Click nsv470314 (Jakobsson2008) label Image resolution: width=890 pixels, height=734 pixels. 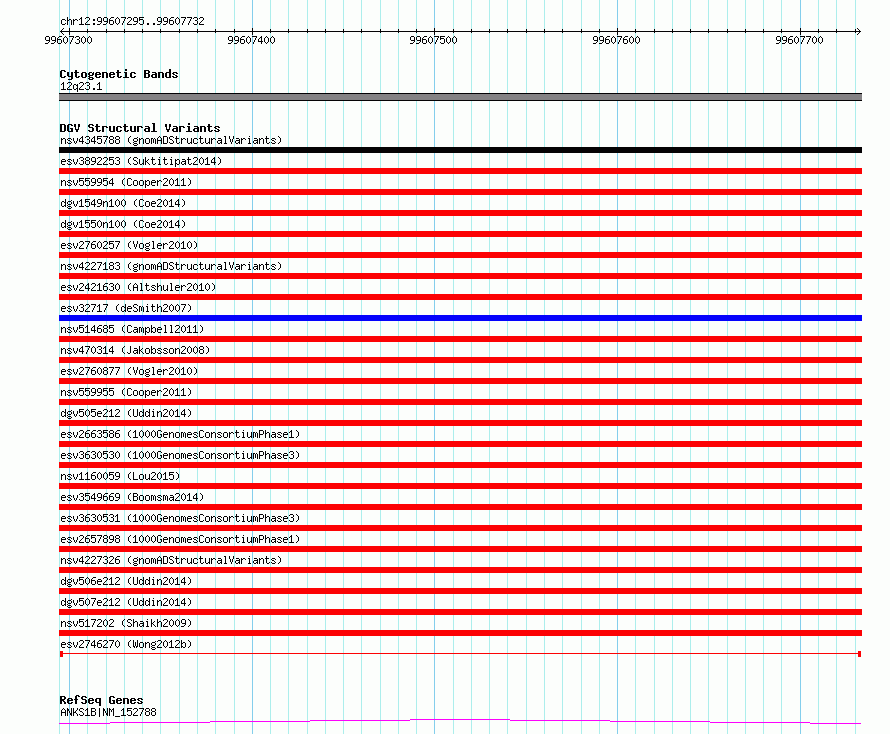pyautogui.click(x=135, y=350)
